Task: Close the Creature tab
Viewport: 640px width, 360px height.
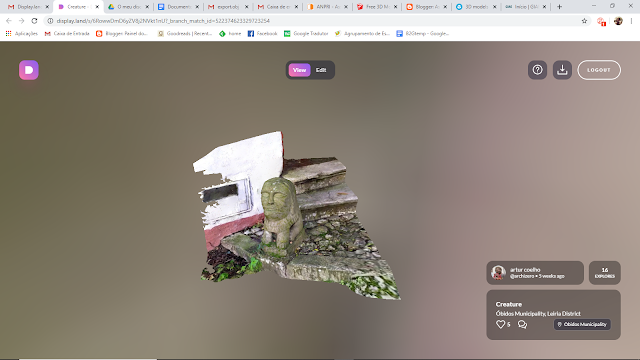Action: coord(97,7)
